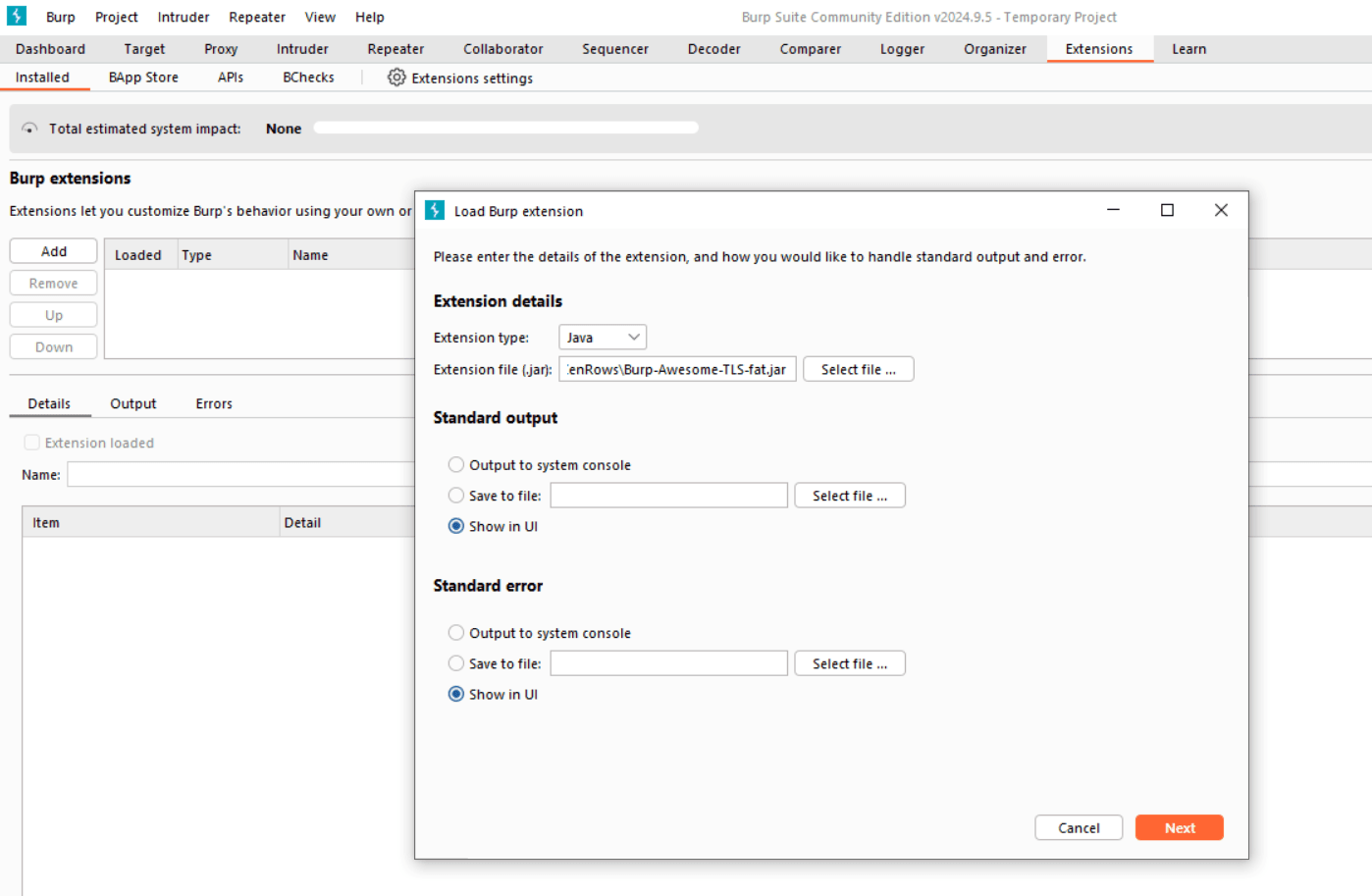Screen dimensions: 1372x896
Task: Click the Standard error save file field
Action: click(669, 663)
